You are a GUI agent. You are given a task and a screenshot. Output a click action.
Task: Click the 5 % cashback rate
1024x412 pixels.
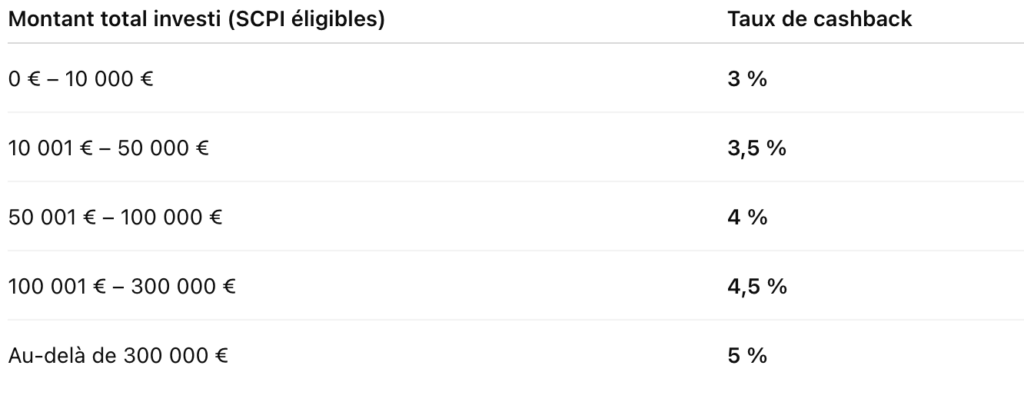[747, 356]
